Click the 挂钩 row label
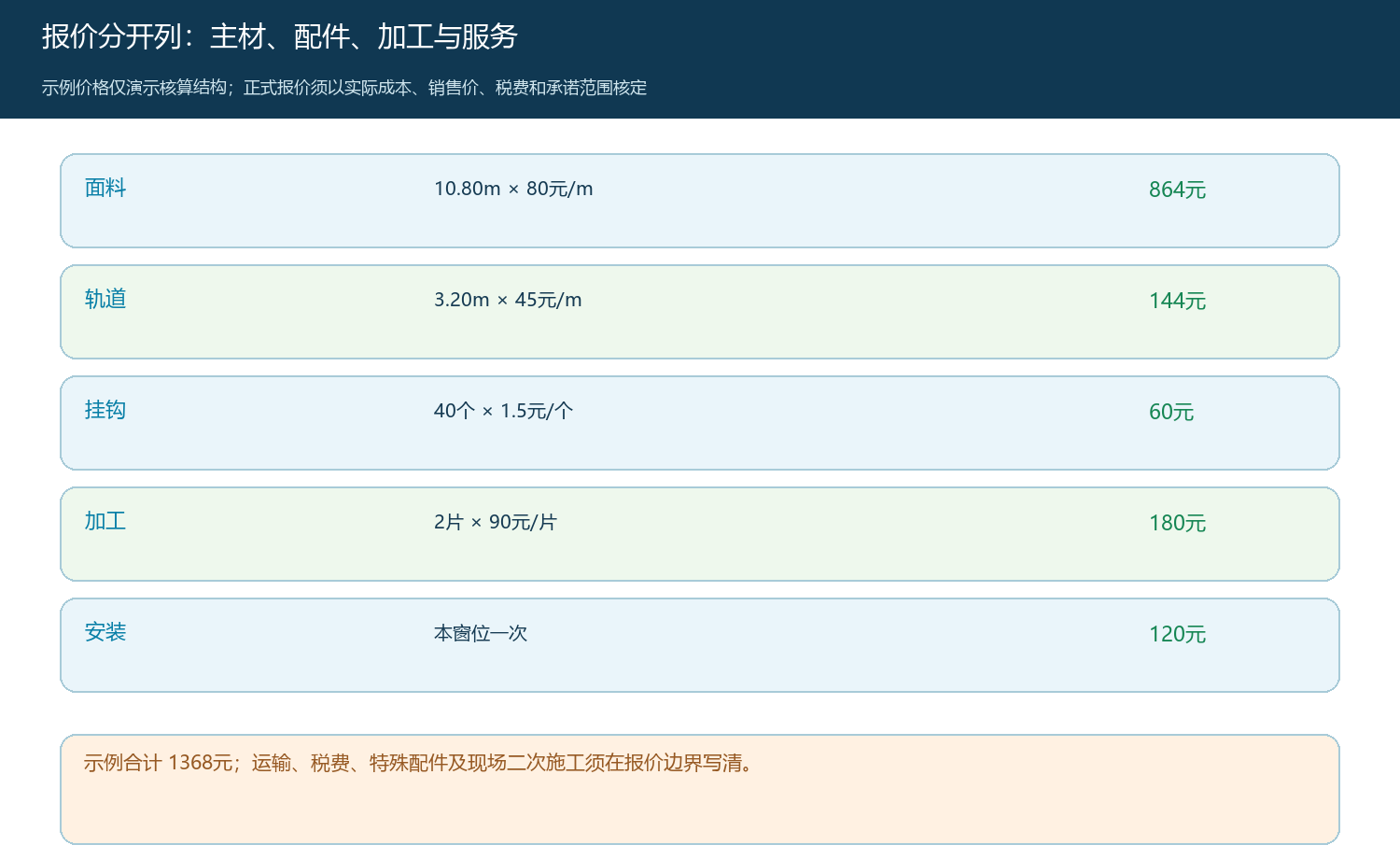1400x859 pixels. (105, 410)
